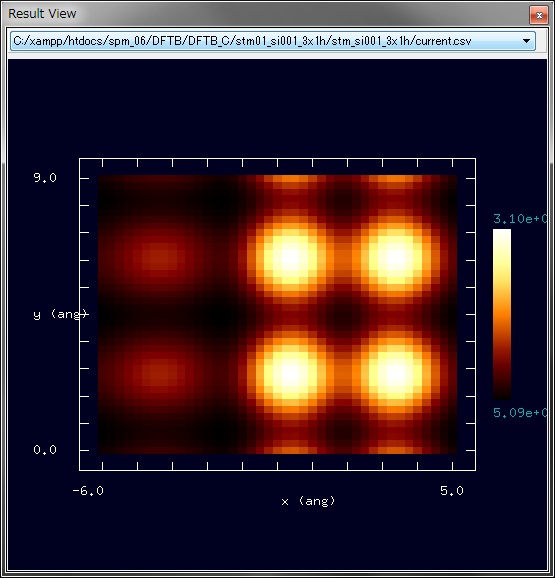This screenshot has height=578, width=555.
Task: Click the top-right bright spot in the heatmap
Action: click(396, 258)
